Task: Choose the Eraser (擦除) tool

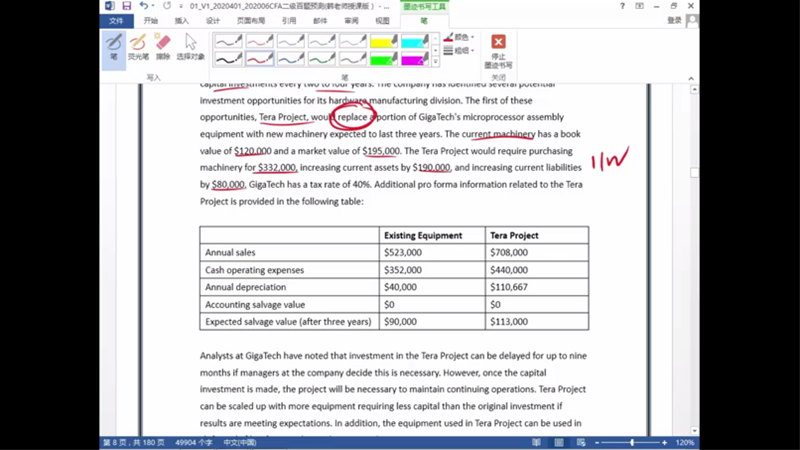Action: coord(163,47)
